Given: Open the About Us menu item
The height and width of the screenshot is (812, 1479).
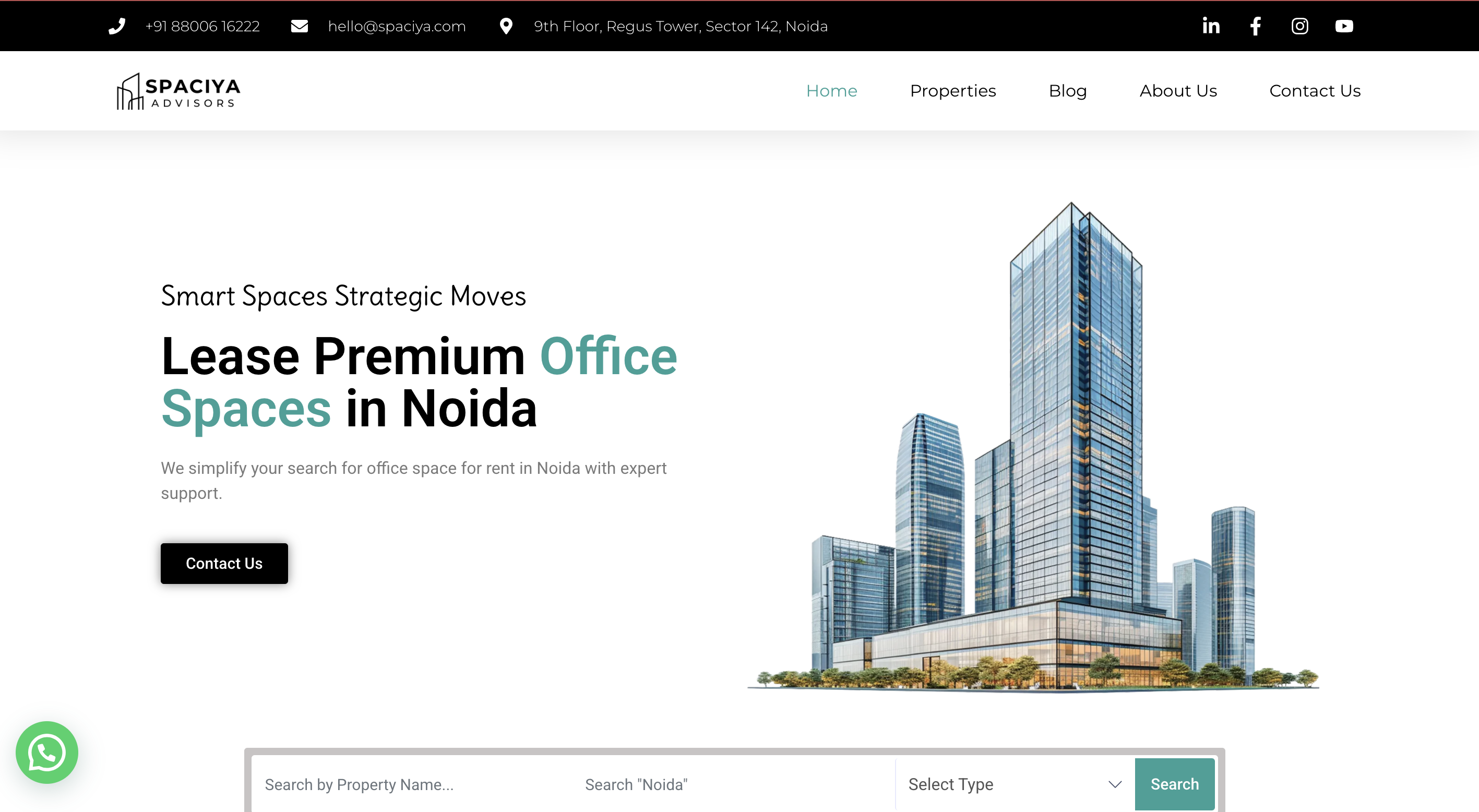Looking at the screenshot, I should (1177, 91).
